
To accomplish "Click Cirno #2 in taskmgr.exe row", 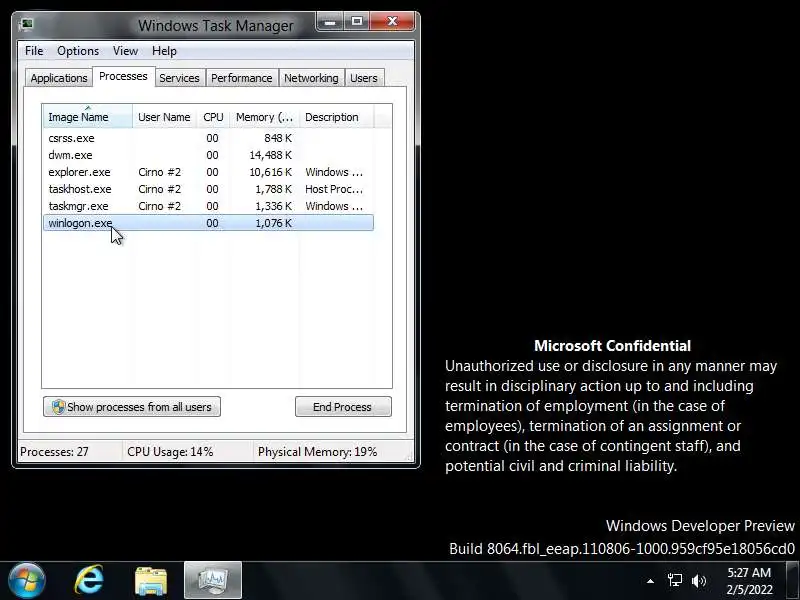I will pos(159,206).
